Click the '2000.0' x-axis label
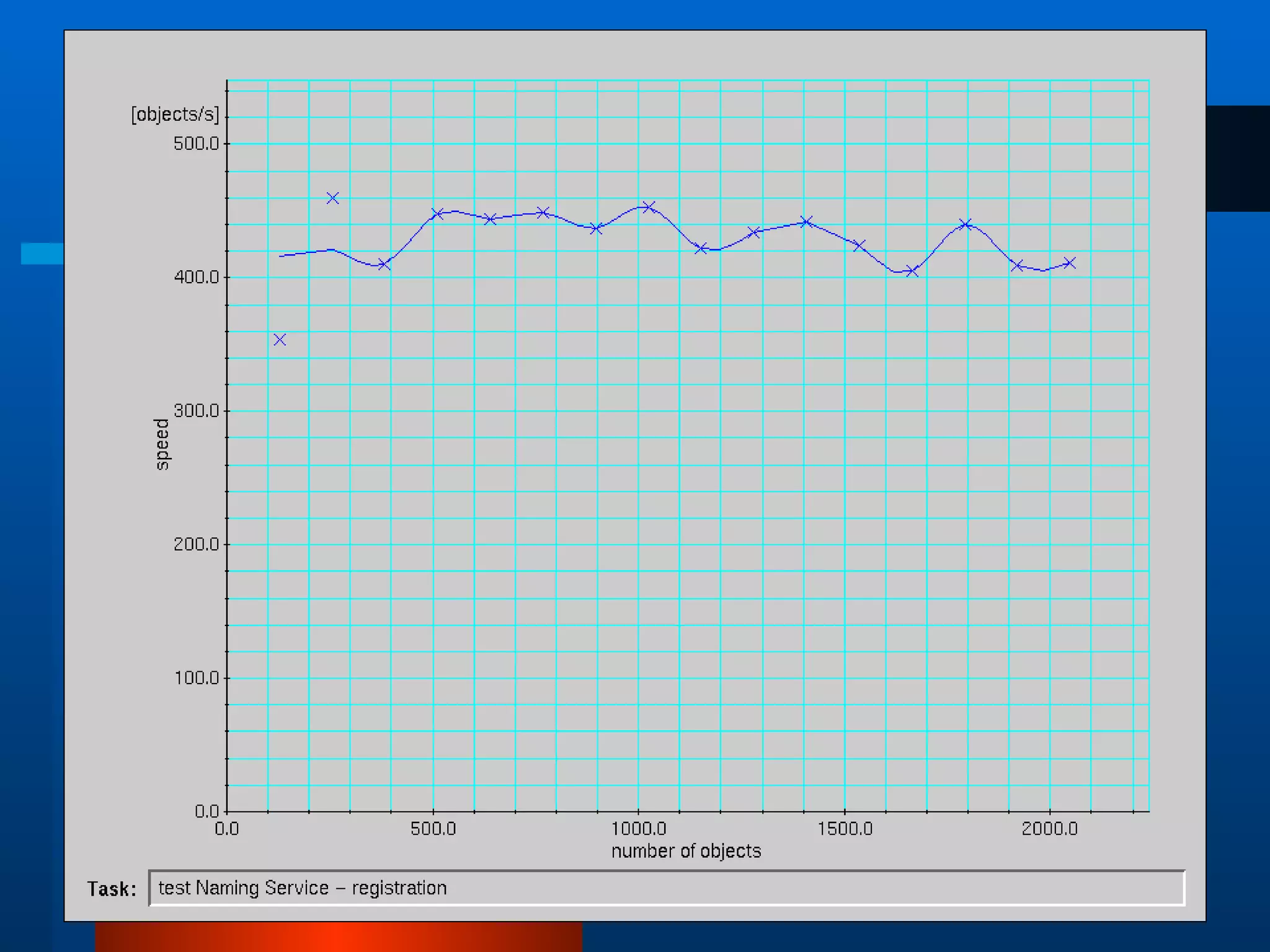Image resolution: width=1270 pixels, height=952 pixels. tap(1049, 829)
